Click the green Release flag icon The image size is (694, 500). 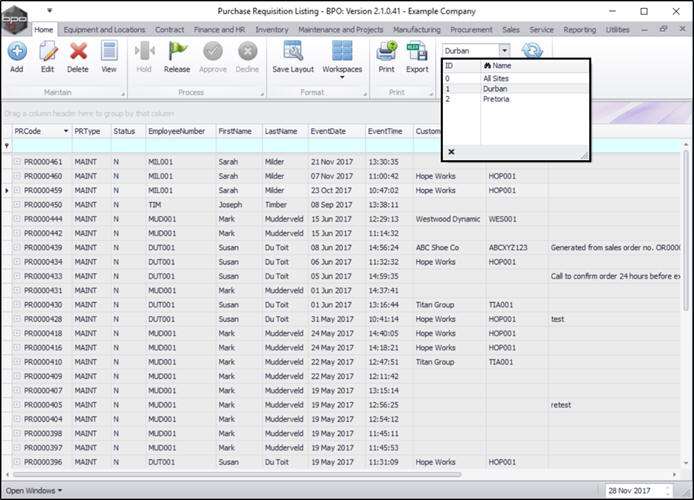pyautogui.click(x=177, y=52)
